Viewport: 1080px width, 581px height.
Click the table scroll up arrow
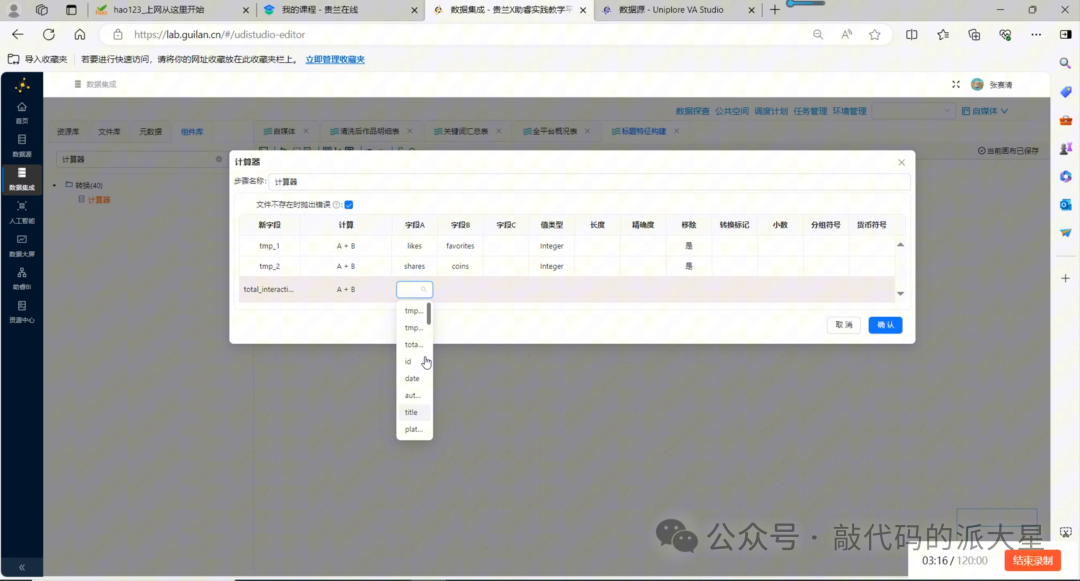pos(900,244)
